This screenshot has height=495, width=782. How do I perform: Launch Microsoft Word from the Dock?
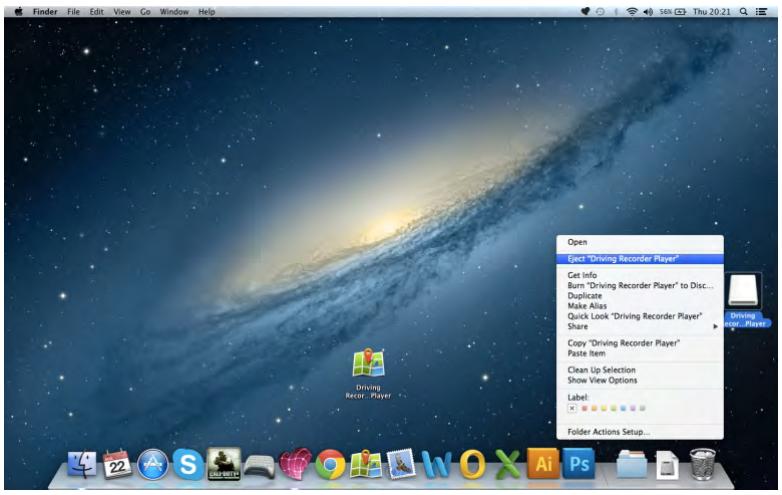click(437, 465)
